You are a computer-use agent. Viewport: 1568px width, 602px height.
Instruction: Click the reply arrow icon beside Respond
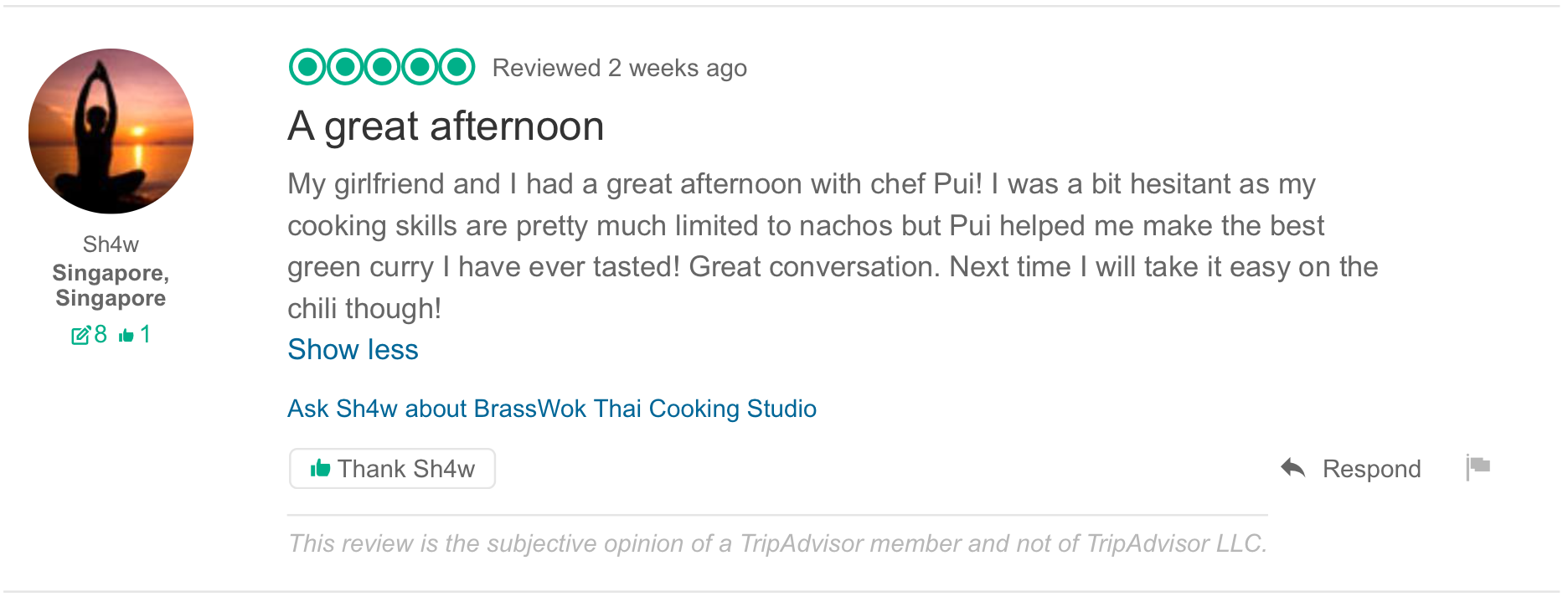tap(1293, 468)
